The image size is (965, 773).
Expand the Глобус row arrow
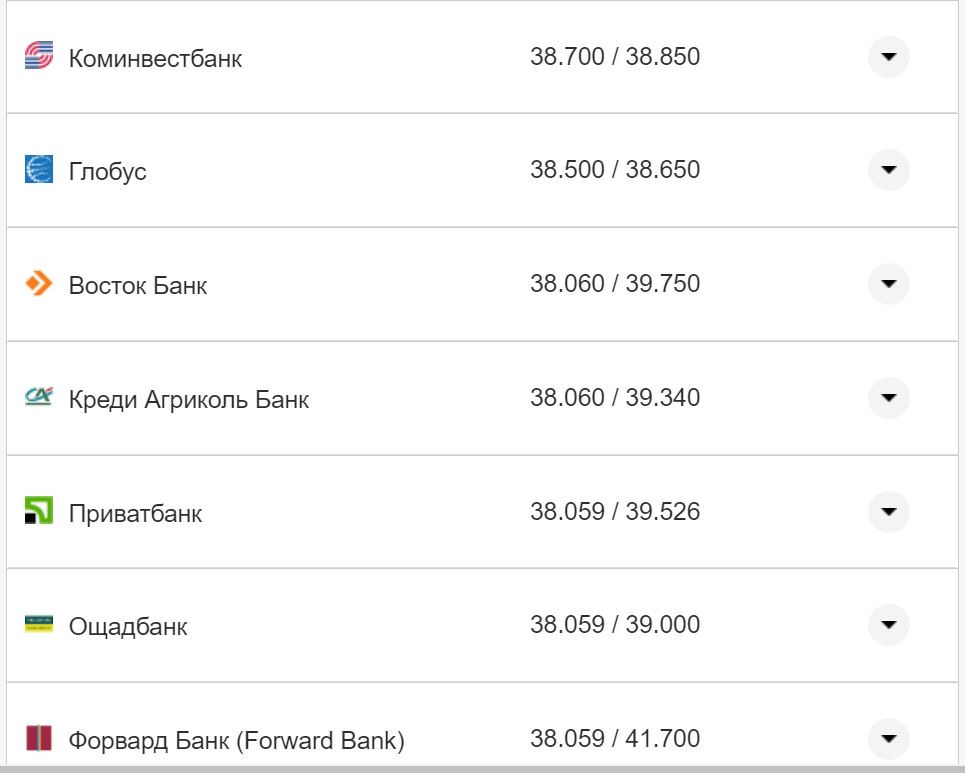888,170
